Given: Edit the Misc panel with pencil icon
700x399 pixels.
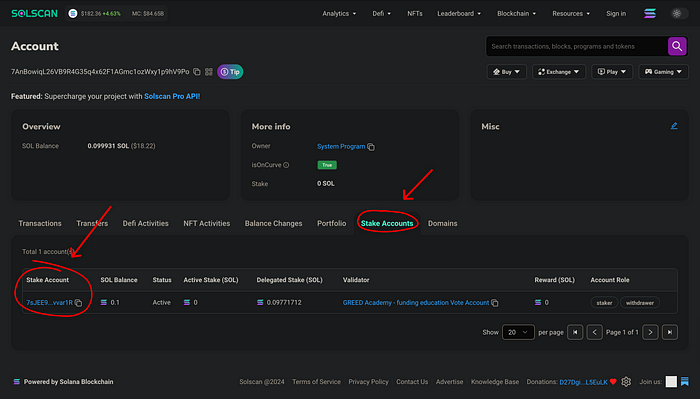Looking at the screenshot, I should click(674, 126).
